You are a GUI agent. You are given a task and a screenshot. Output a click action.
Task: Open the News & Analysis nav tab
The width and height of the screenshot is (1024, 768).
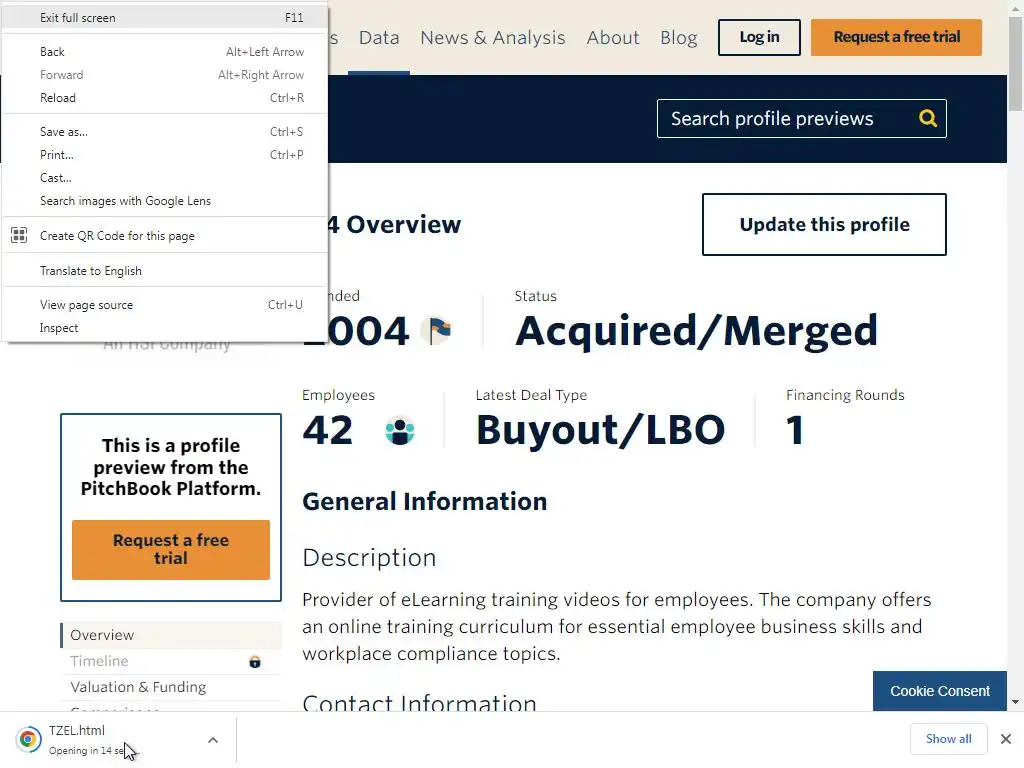pyautogui.click(x=492, y=38)
